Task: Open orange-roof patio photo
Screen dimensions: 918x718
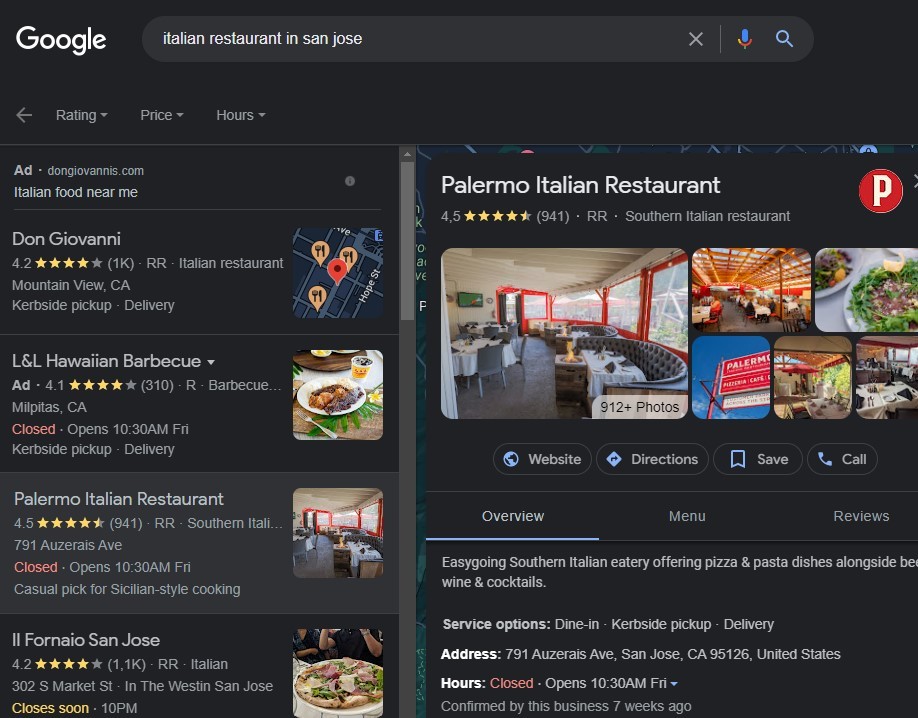Action: pyautogui.click(x=751, y=290)
